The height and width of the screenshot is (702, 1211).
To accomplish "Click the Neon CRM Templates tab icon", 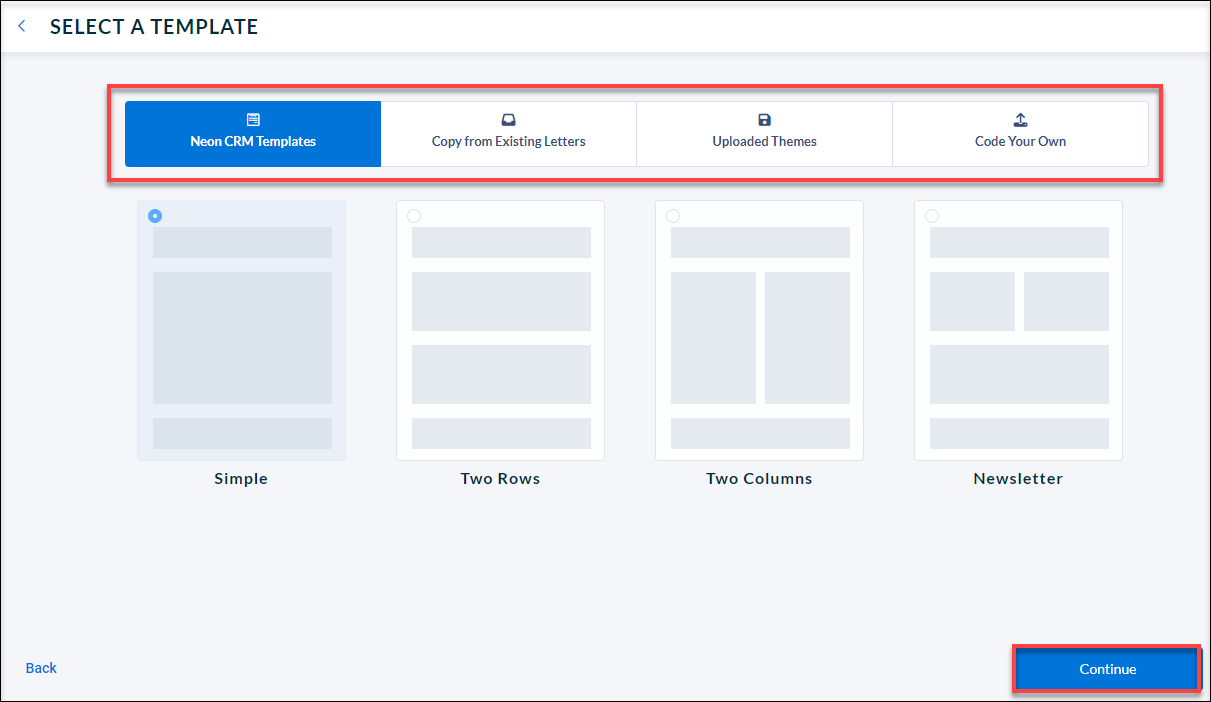I will tap(253, 119).
